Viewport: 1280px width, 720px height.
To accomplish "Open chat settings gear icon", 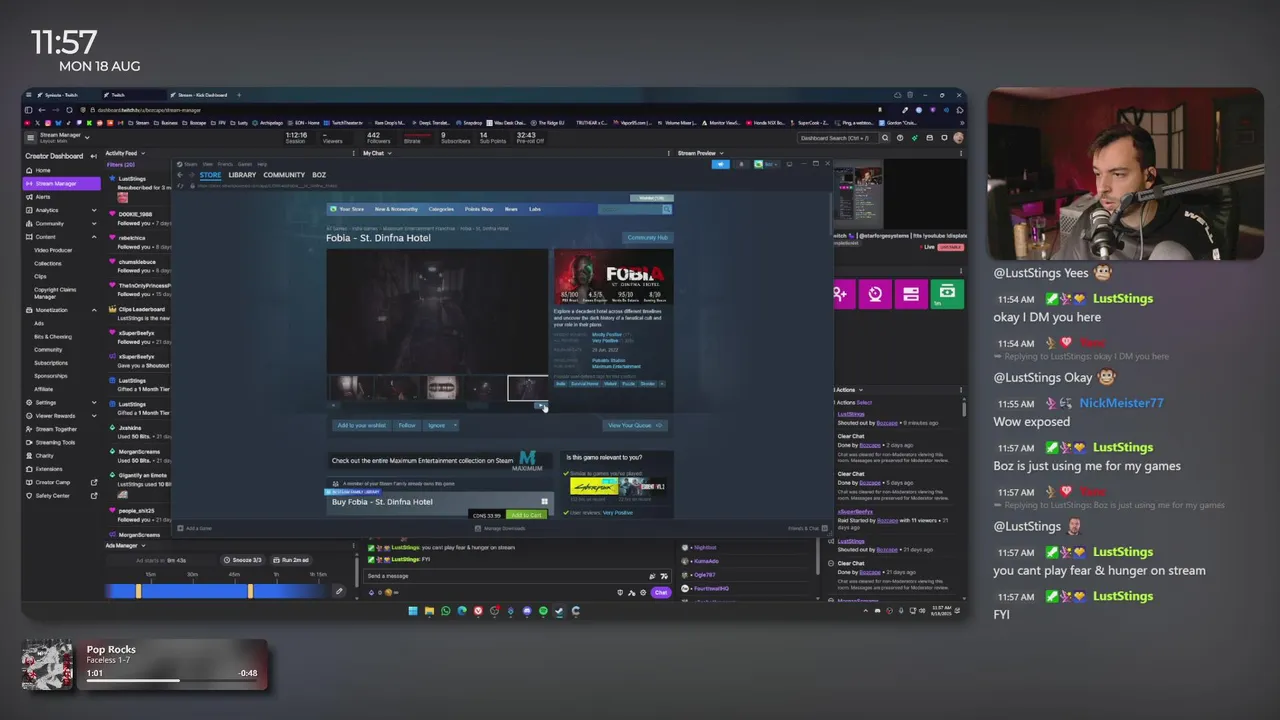I will point(643,593).
